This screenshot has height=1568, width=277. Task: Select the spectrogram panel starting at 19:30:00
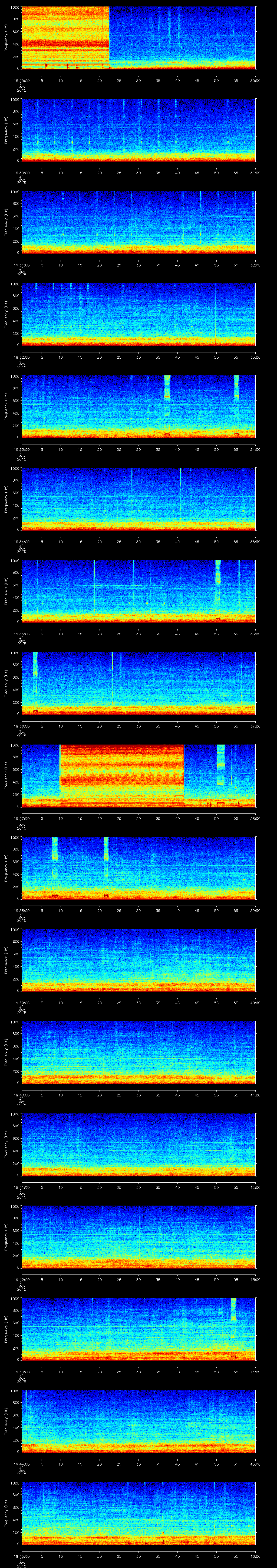click(x=138, y=130)
